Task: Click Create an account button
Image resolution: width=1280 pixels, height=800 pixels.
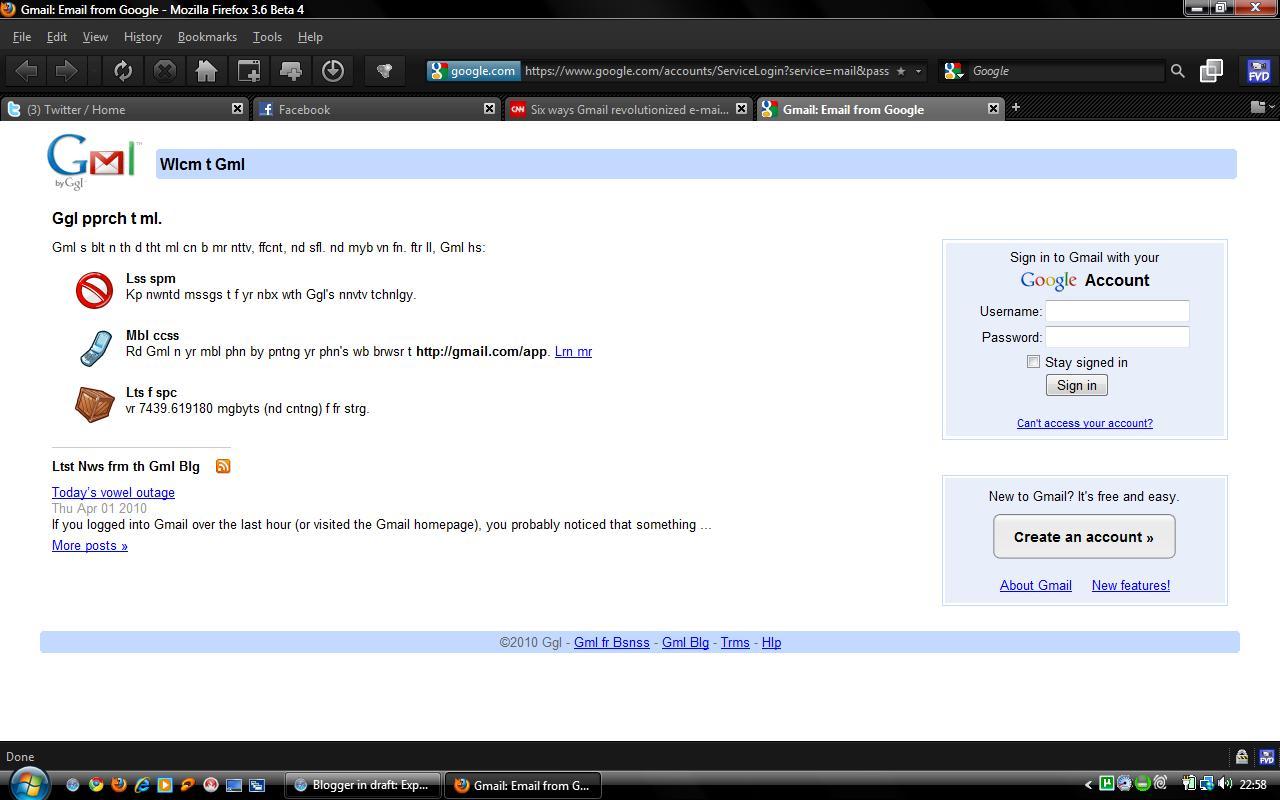Action: 1084,537
